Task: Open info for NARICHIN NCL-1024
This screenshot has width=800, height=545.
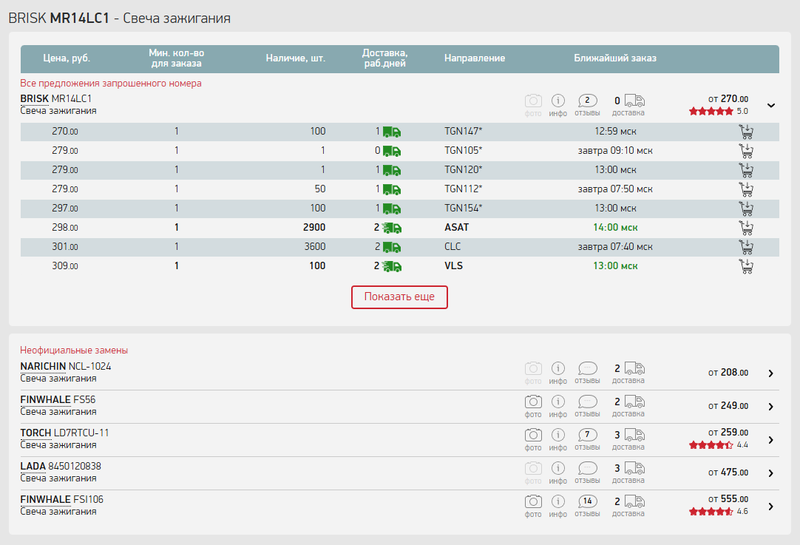Action: coord(558,368)
